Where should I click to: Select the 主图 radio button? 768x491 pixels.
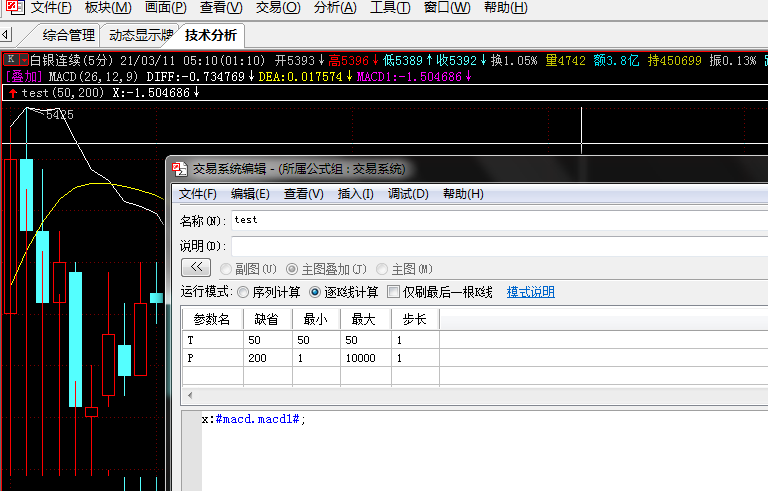pyautogui.click(x=382, y=269)
